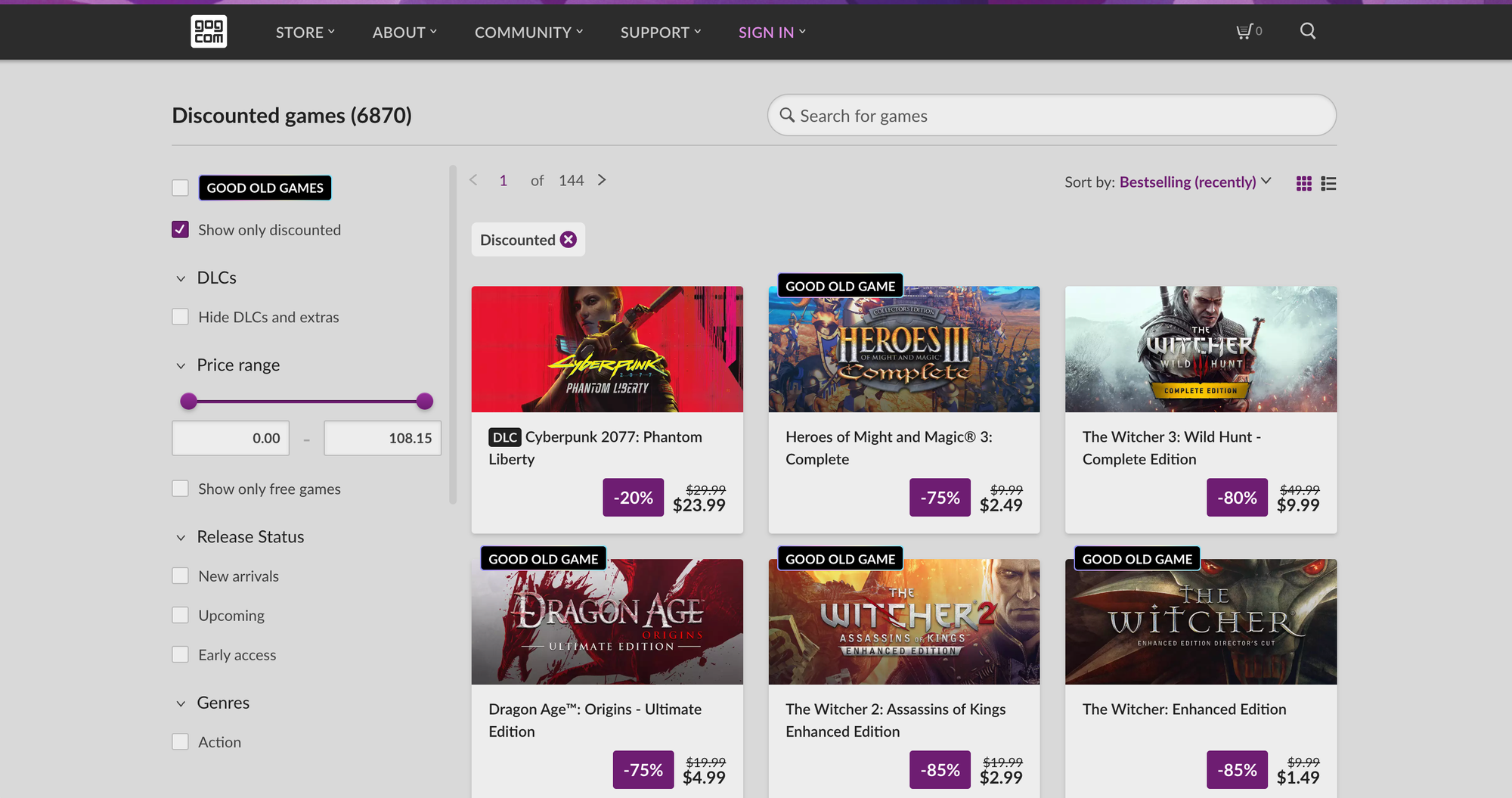1512x798 pixels.
Task: Open the SIGN IN menu
Action: point(772,32)
